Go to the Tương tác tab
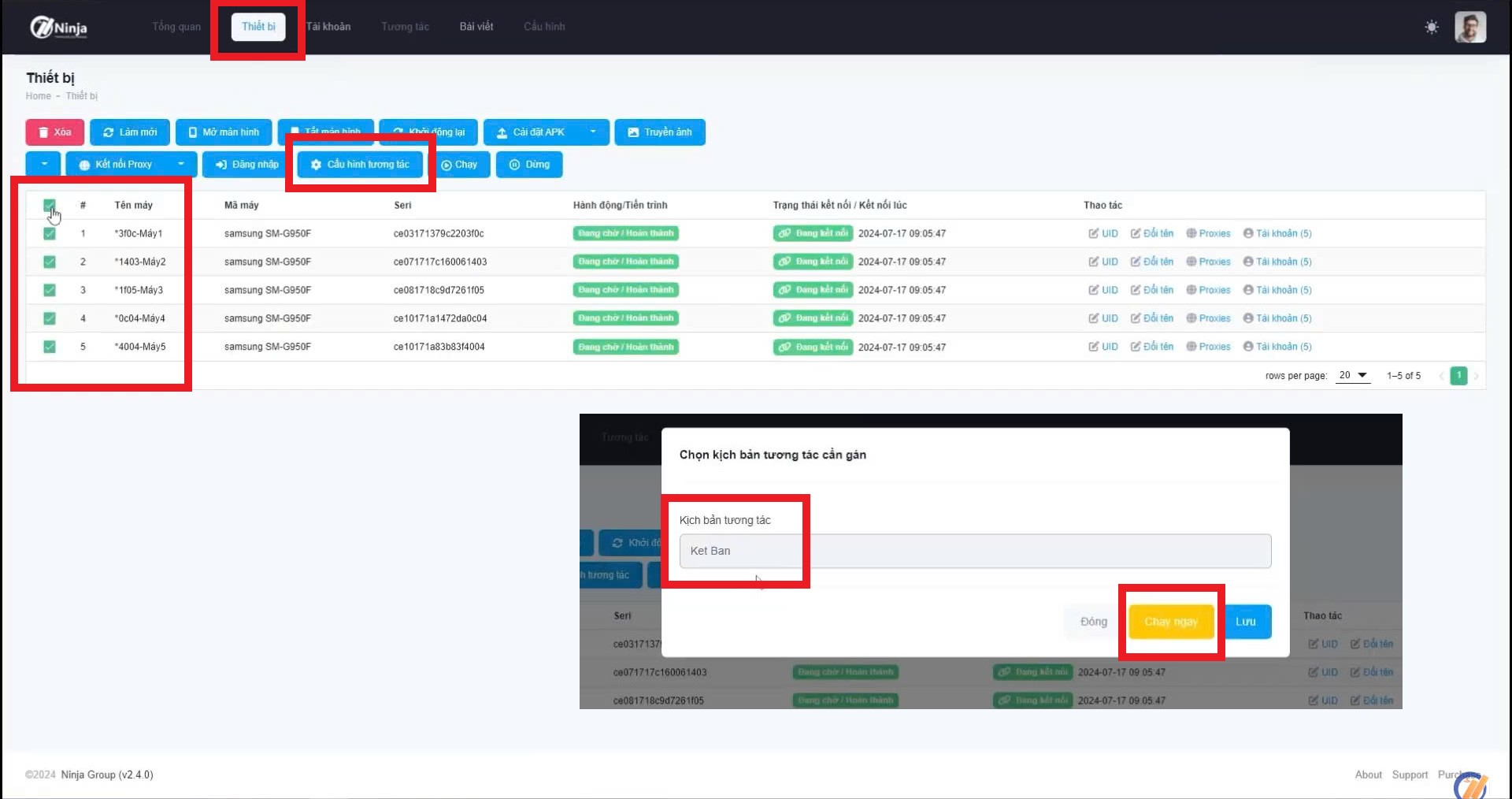 tap(405, 27)
